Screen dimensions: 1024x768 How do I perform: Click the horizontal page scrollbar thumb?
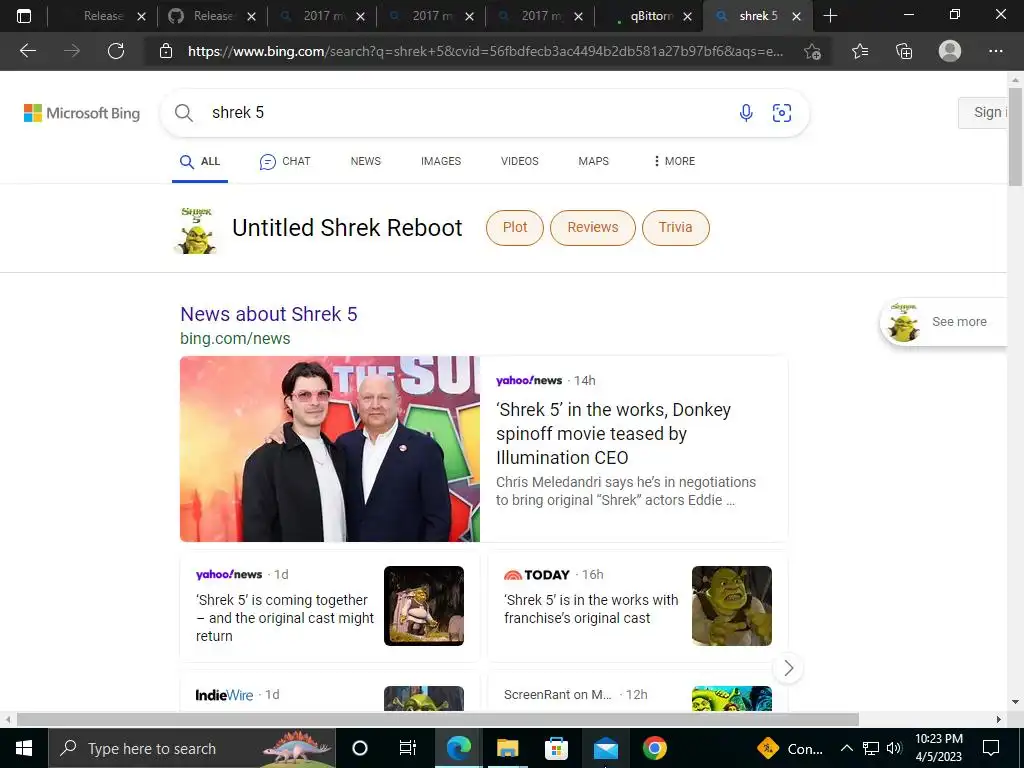438,720
